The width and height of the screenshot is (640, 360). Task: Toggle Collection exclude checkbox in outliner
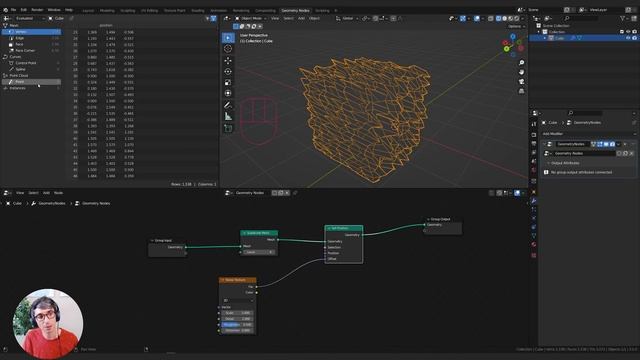point(622,31)
